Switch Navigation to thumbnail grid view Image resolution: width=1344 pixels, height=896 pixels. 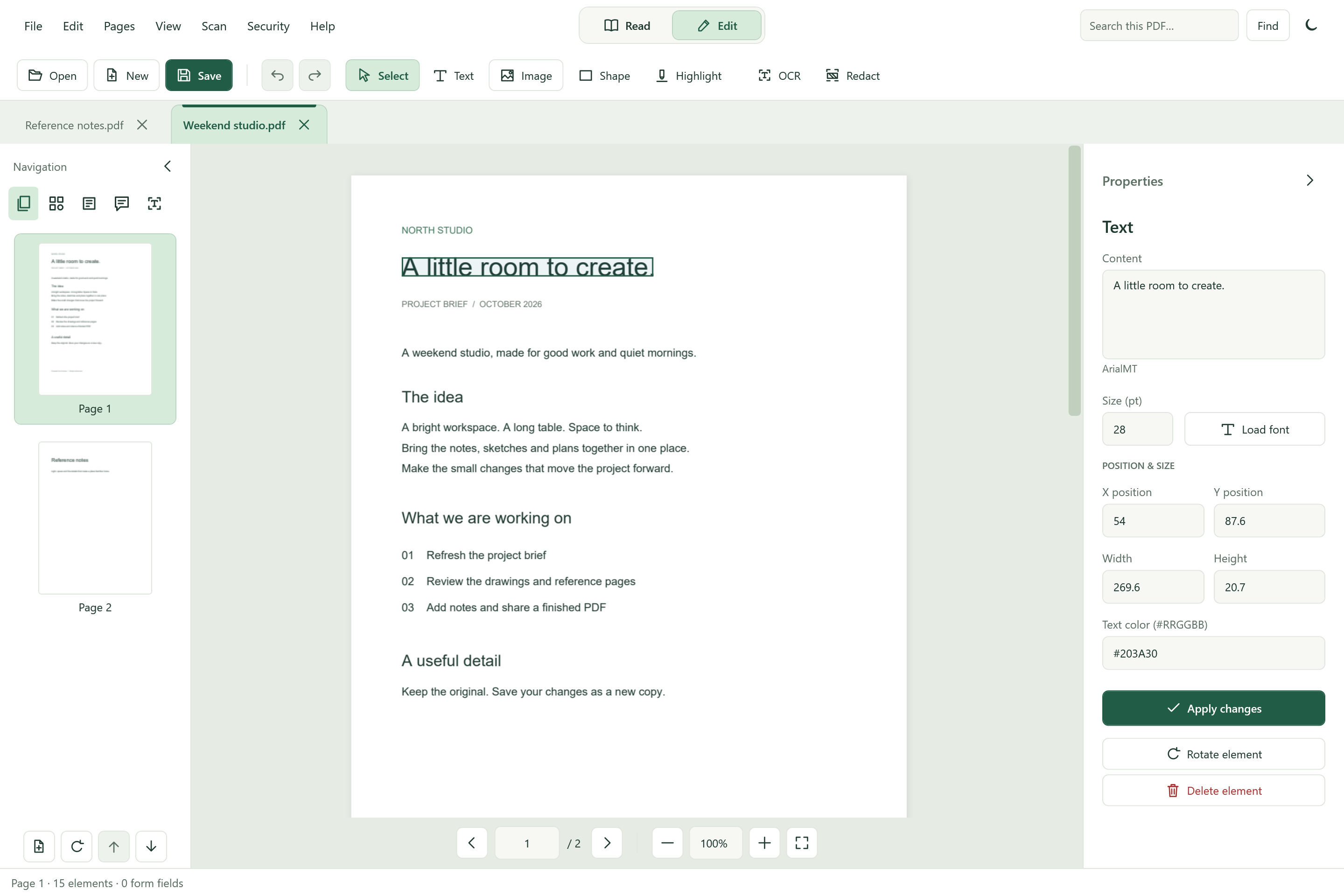click(56, 203)
